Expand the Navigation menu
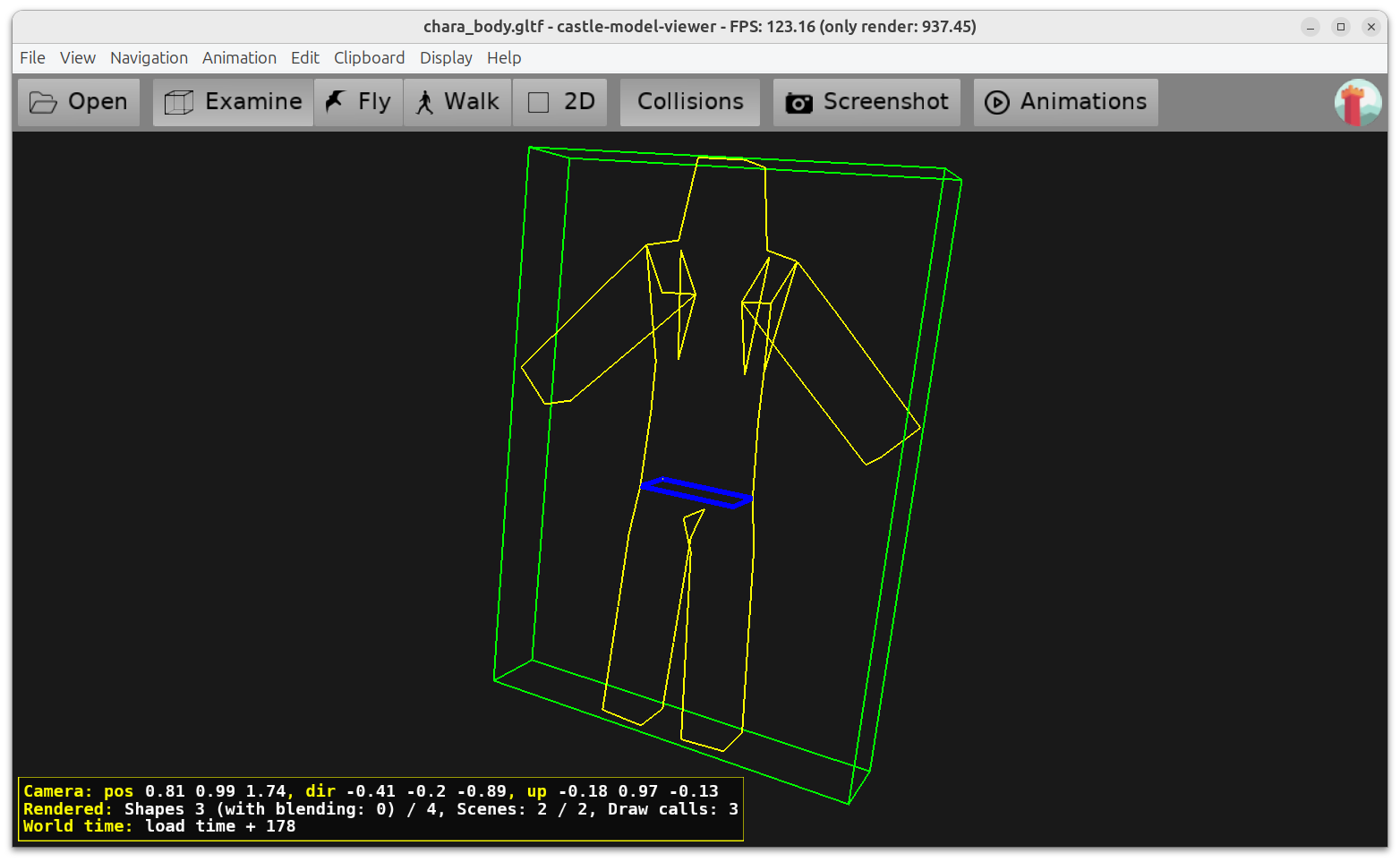Viewport: 1400px width, 862px height. (149, 57)
